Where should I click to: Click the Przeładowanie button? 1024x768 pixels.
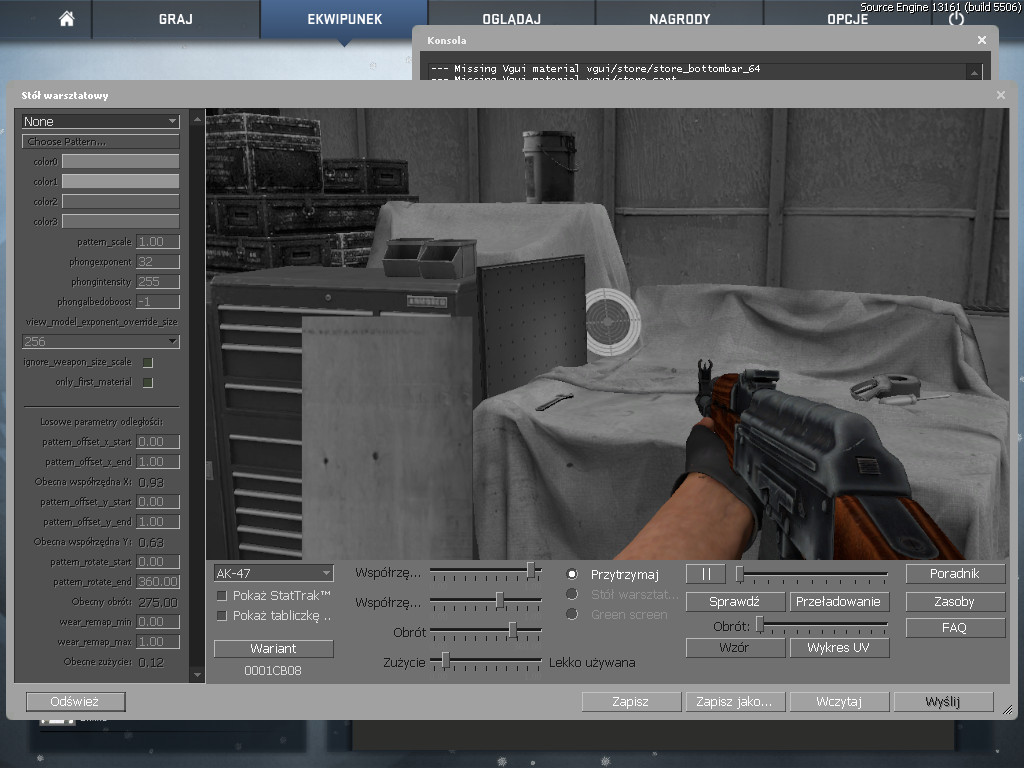(839, 601)
